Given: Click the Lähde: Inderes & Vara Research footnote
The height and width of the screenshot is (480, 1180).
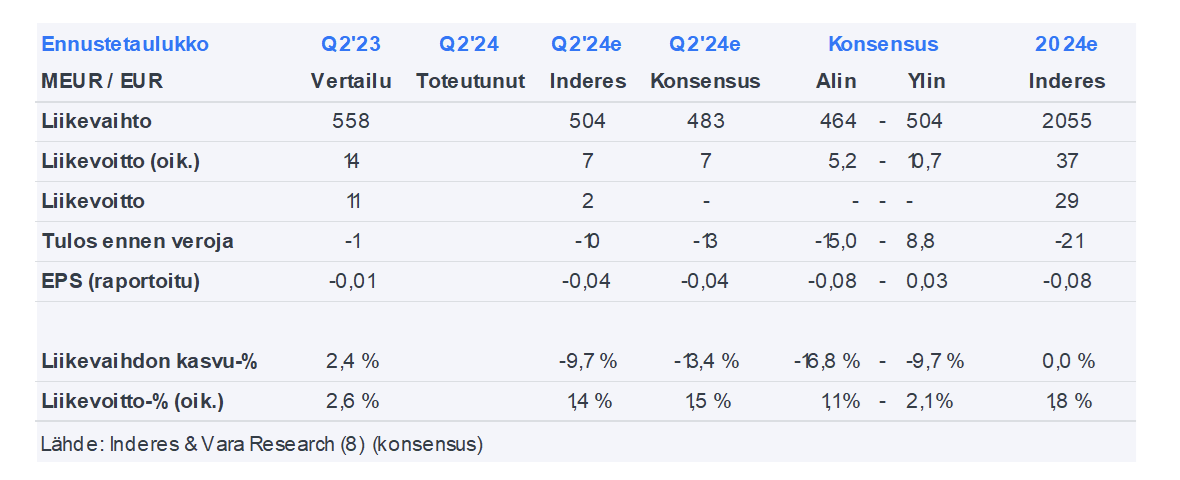Looking at the screenshot, I should pyautogui.click(x=262, y=443).
